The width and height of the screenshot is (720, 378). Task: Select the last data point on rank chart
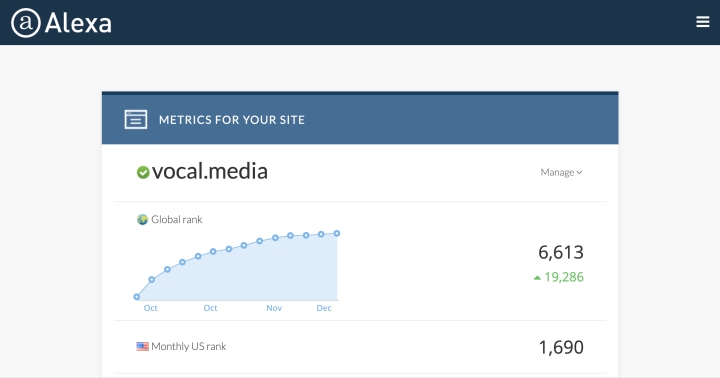click(x=337, y=233)
